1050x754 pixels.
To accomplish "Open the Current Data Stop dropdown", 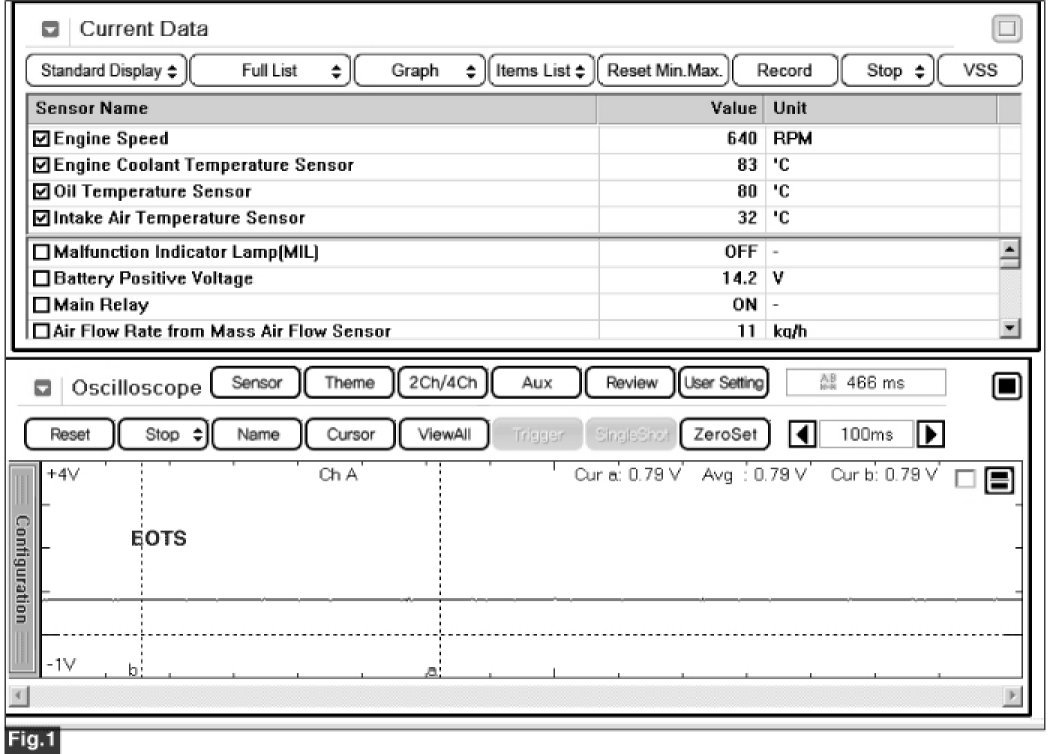I will click(x=889, y=70).
